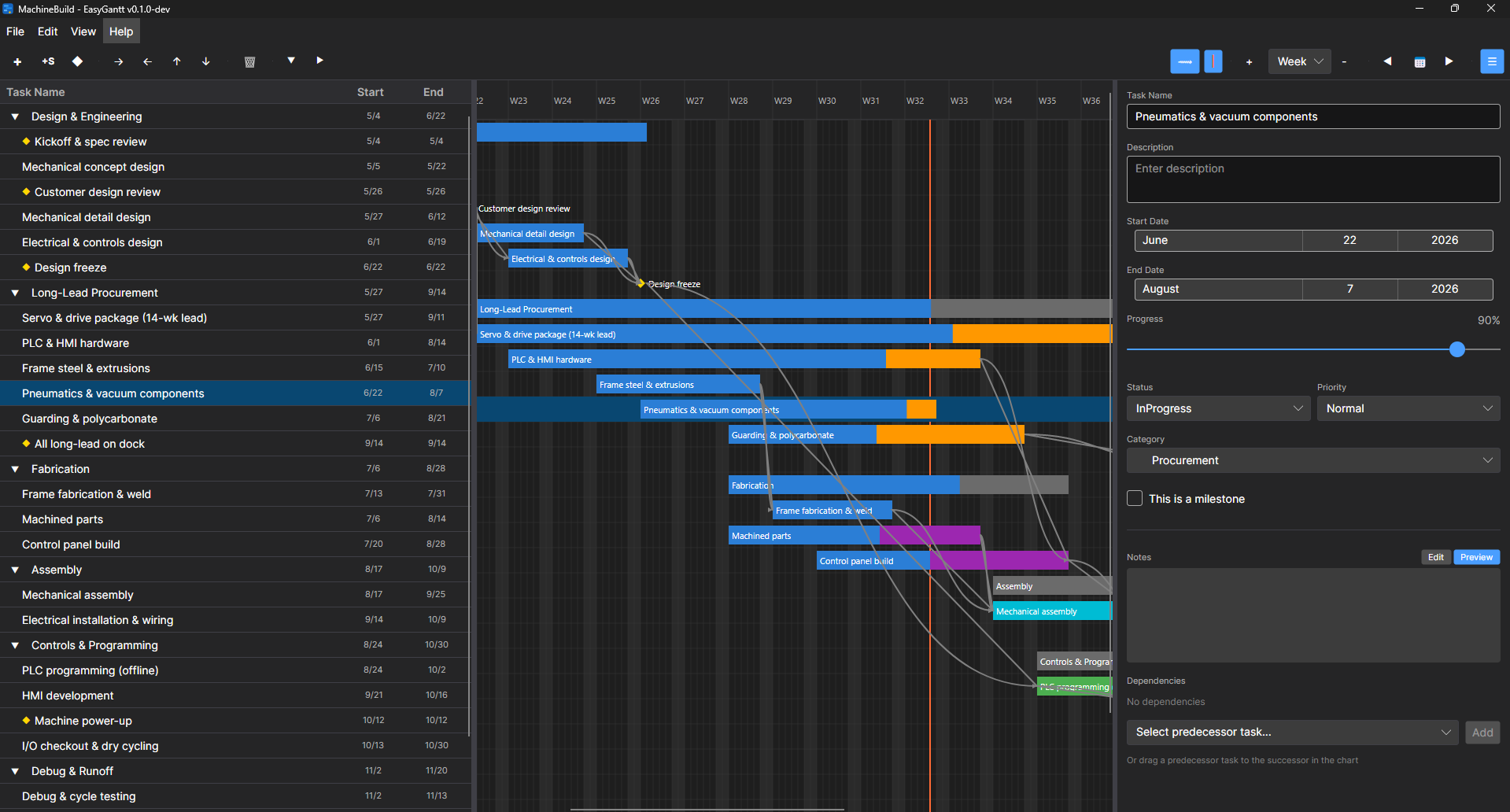
Task: Delete selected task with trash icon
Action: pos(249,61)
